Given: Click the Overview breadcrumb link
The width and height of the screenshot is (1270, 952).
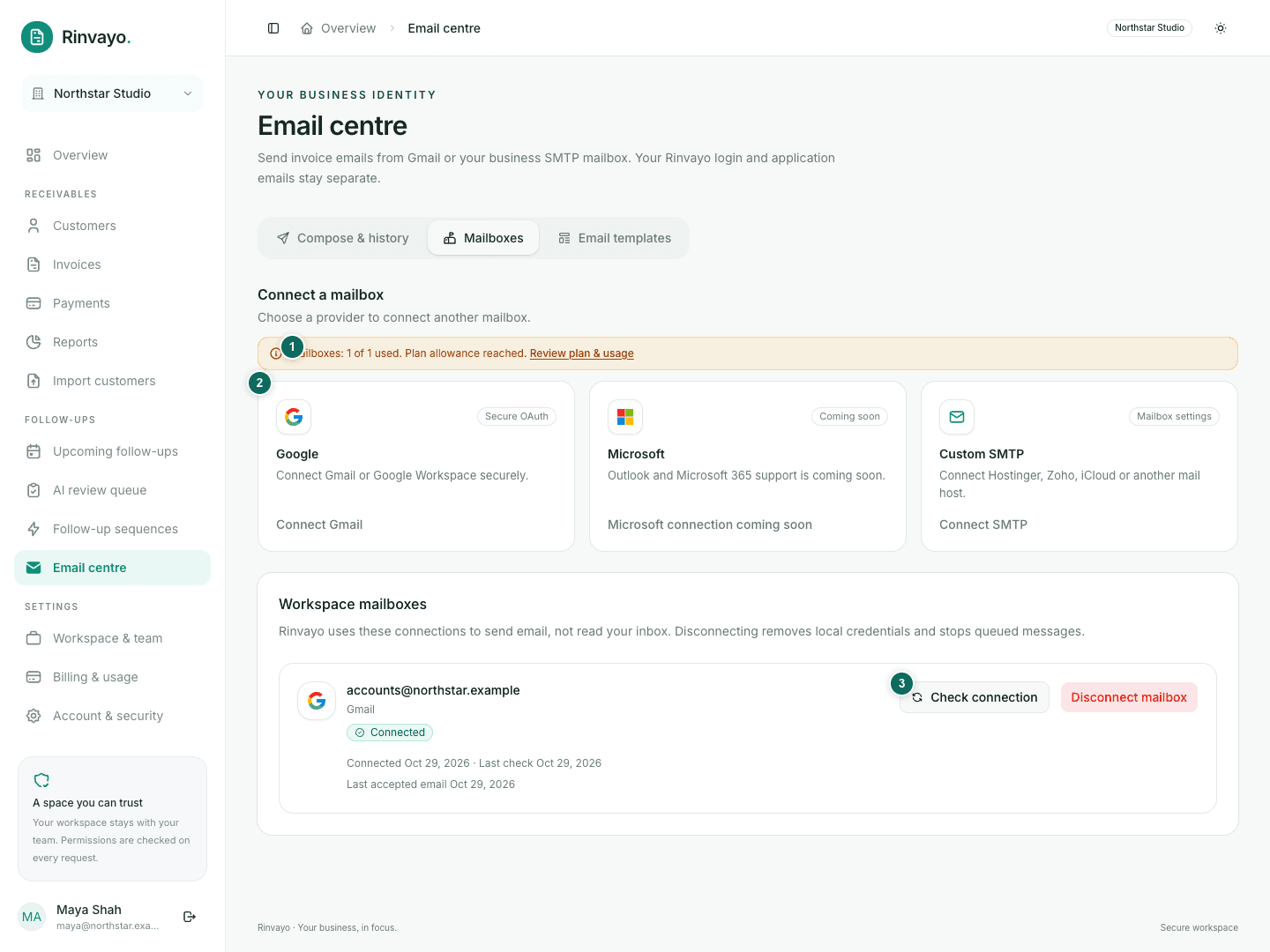Looking at the screenshot, I should click(348, 28).
